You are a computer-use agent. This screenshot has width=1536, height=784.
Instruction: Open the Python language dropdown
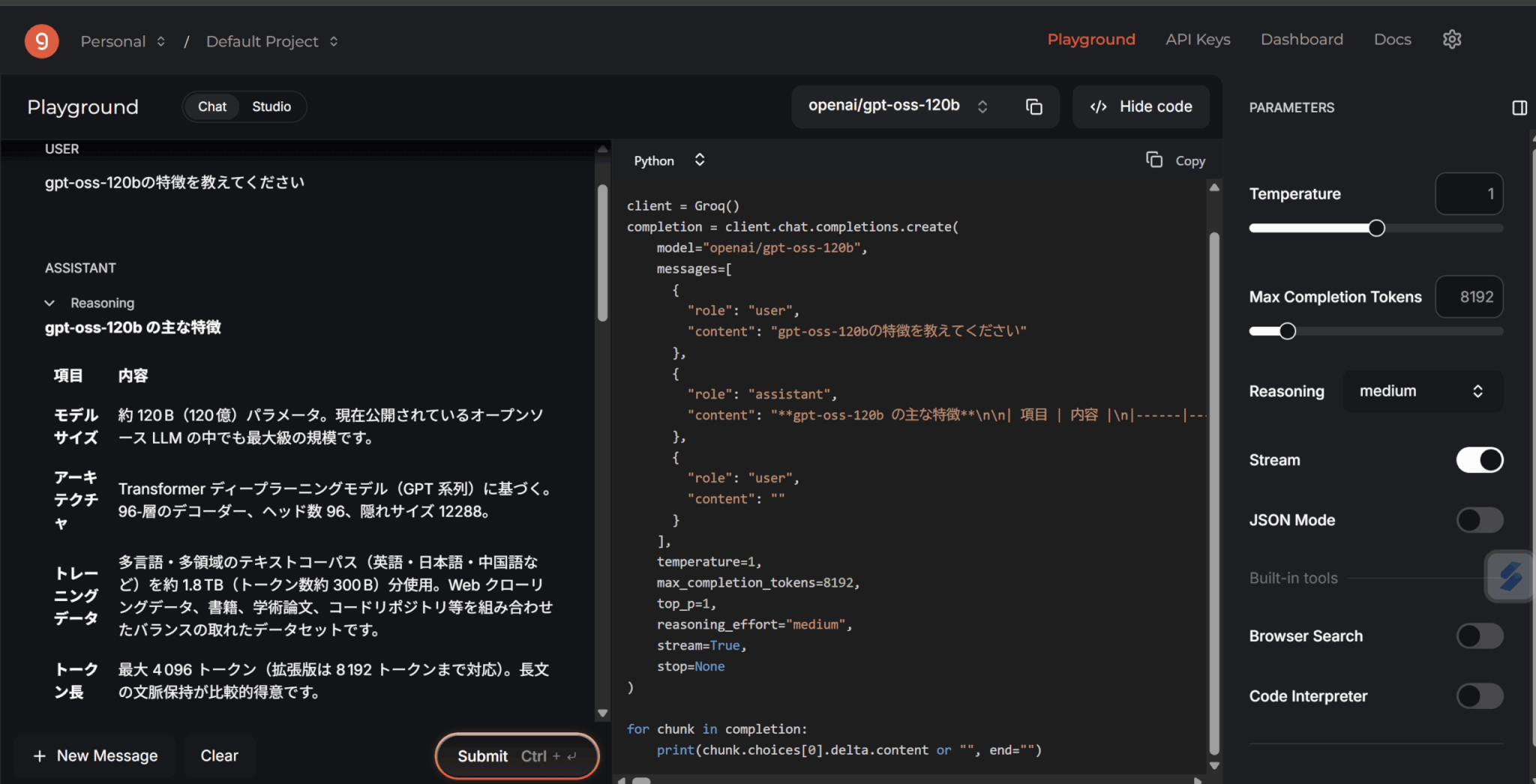tap(670, 160)
